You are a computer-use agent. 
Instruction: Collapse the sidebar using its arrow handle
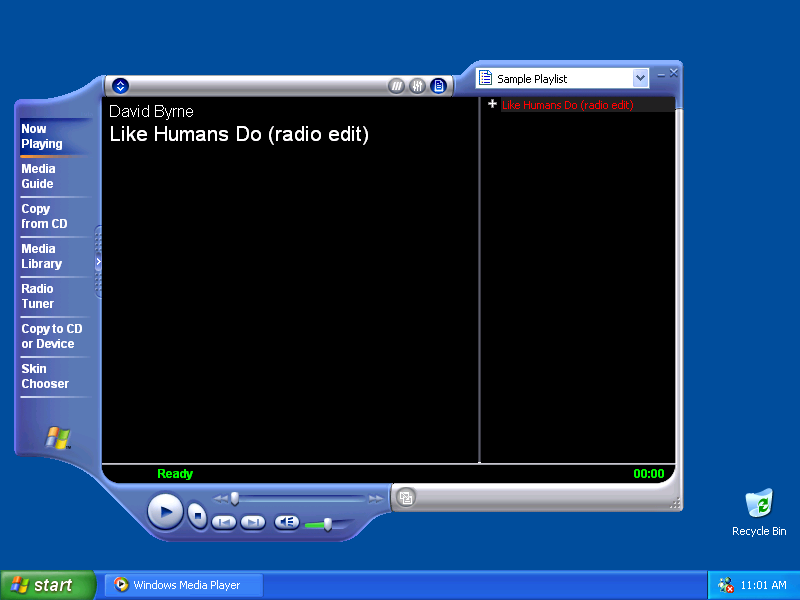point(98,262)
